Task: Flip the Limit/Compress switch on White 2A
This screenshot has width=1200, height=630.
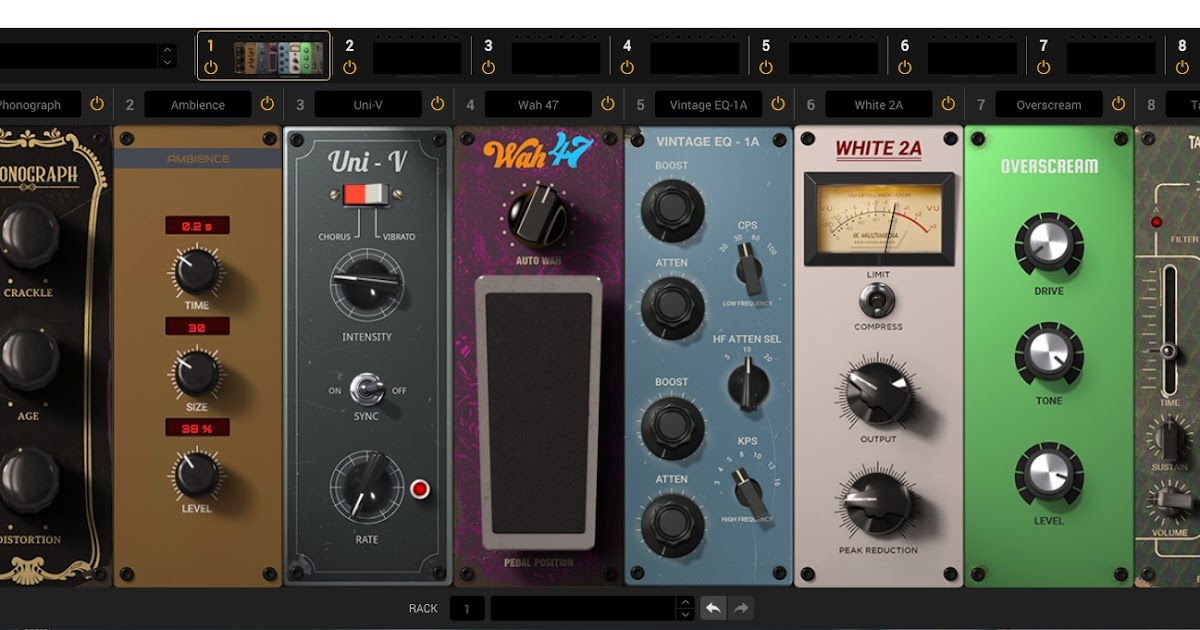Action: 878,299
